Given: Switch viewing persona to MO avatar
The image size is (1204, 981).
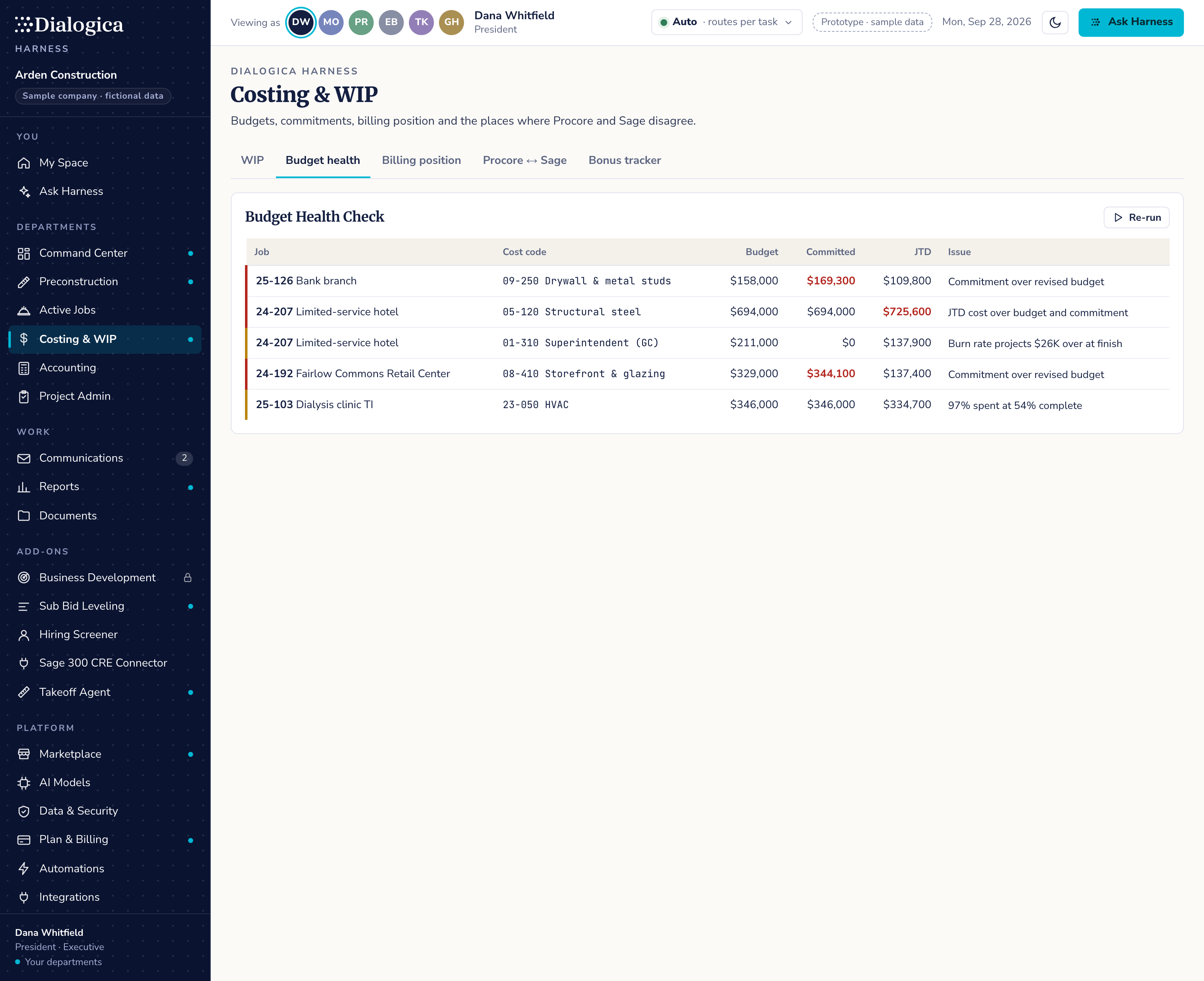Looking at the screenshot, I should (x=331, y=23).
